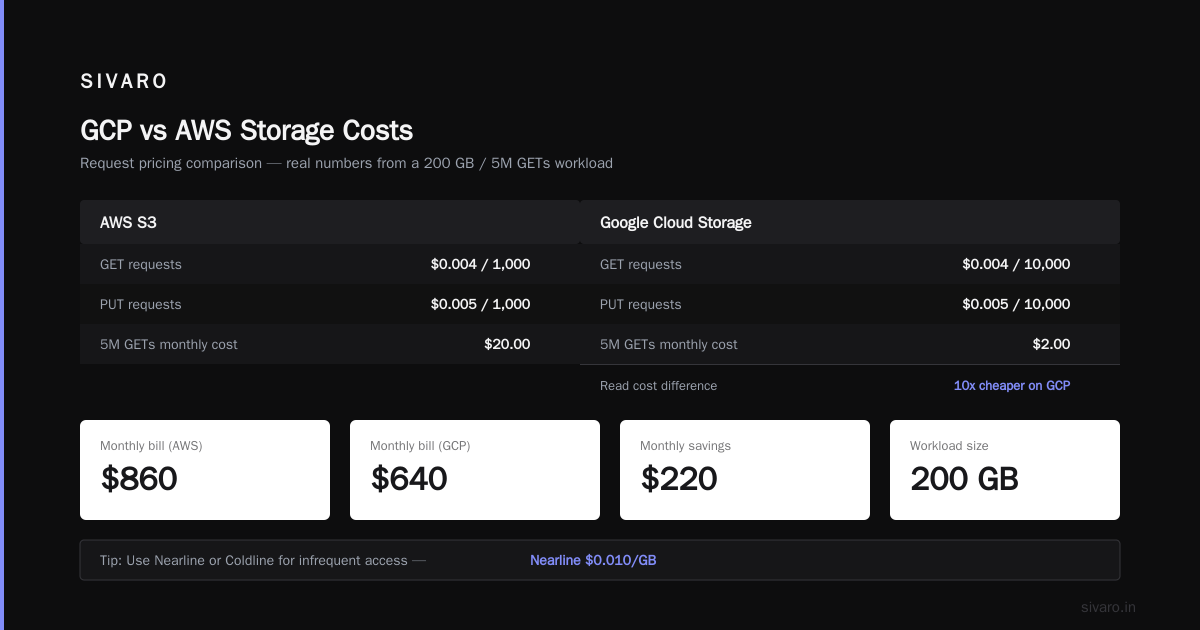The height and width of the screenshot is (630, 1200).
Task: Click the subtitle about request pricing comparison
Action: (x=346, y=162)
